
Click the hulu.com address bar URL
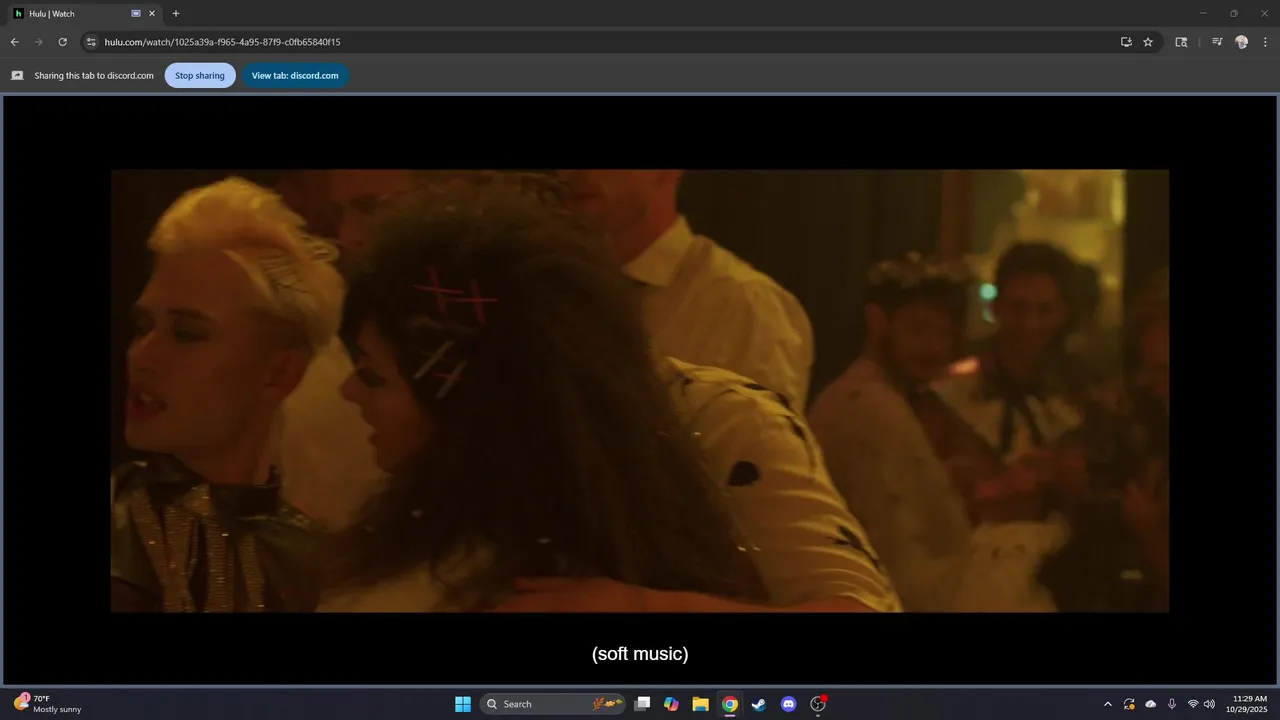tap(222, 42)
